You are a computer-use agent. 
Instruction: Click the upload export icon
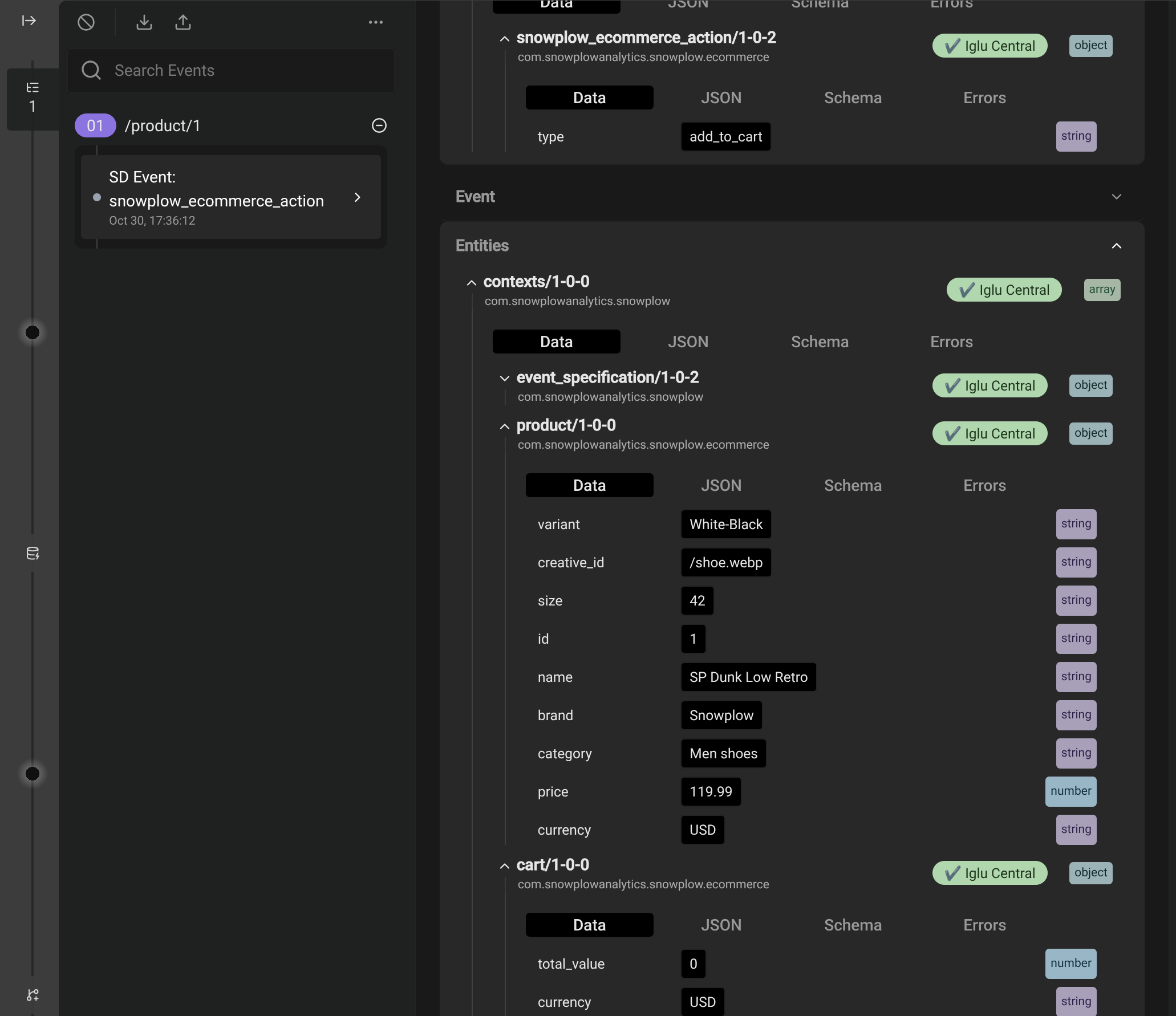[183, 22]
